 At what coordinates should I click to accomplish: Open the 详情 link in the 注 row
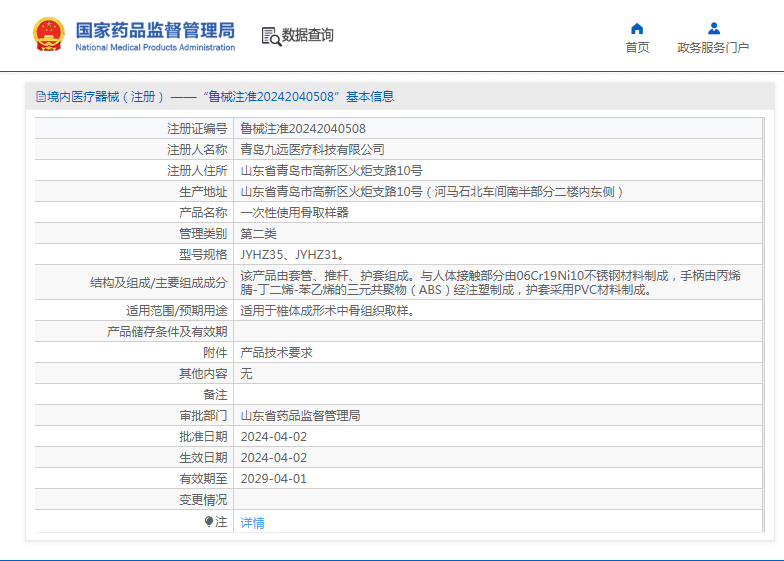click(x=252, y=522)
